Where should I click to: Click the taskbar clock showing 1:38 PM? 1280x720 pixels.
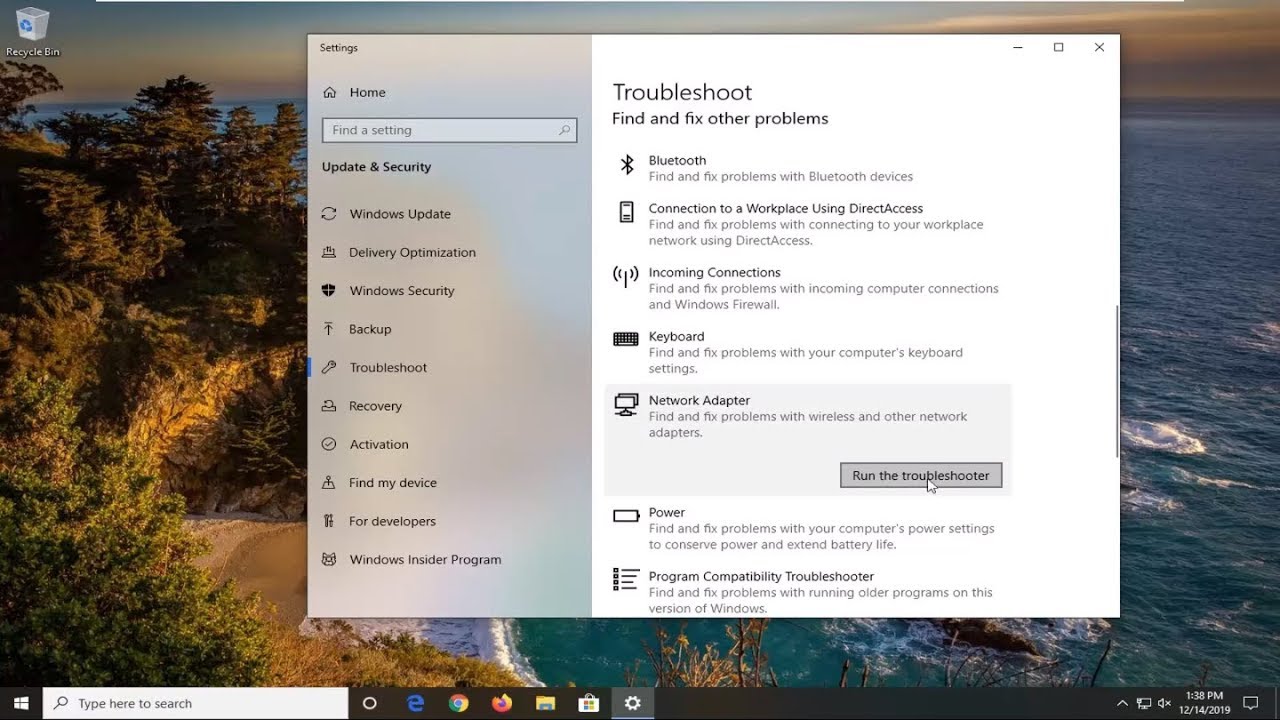1204,703
